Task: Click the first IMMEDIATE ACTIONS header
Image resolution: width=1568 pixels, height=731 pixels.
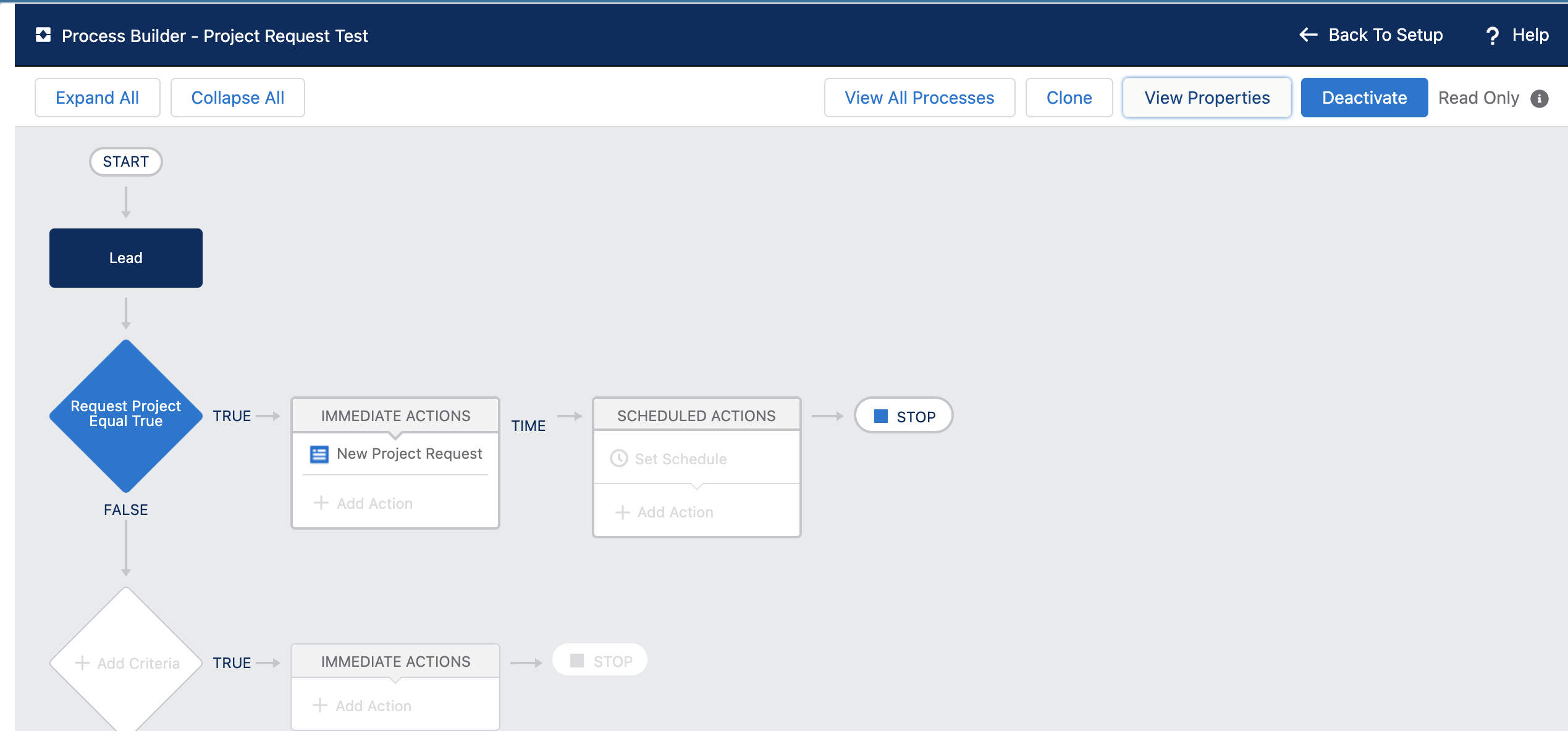Action: 395,416
